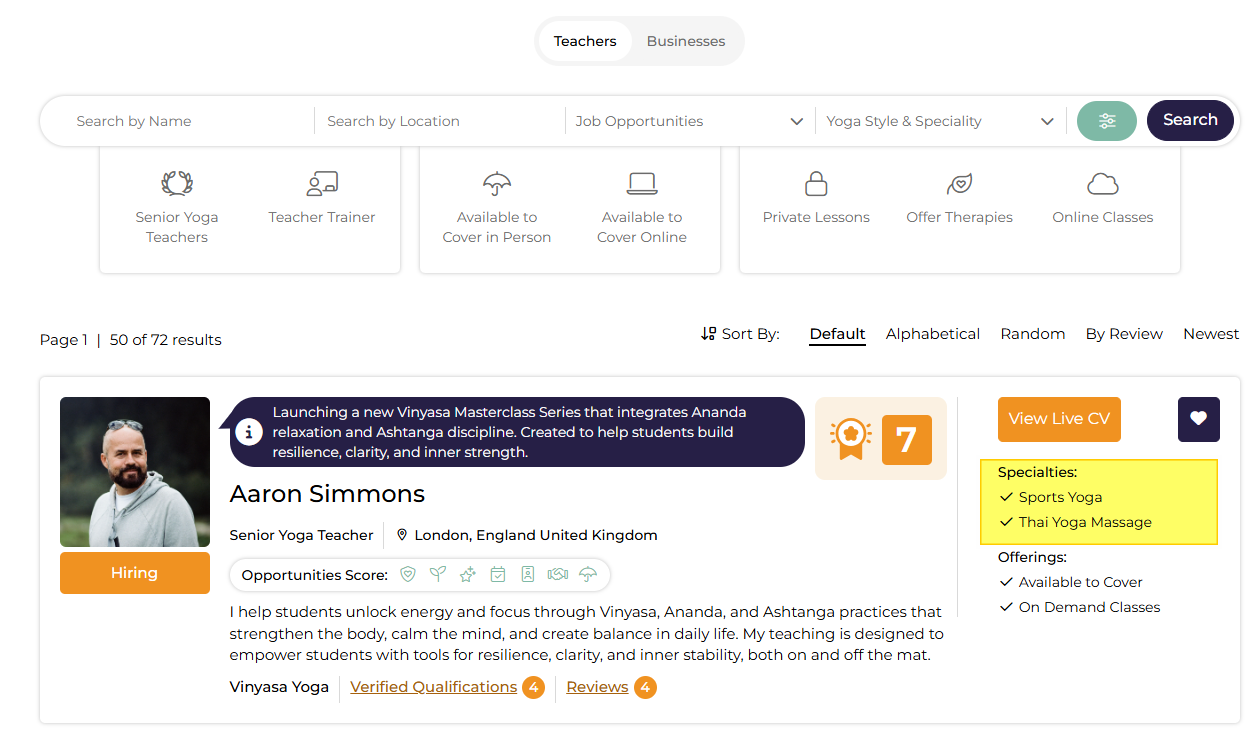Click the location pin icon before London
This screenshot has width=1258, height=737.
[402, 535]
